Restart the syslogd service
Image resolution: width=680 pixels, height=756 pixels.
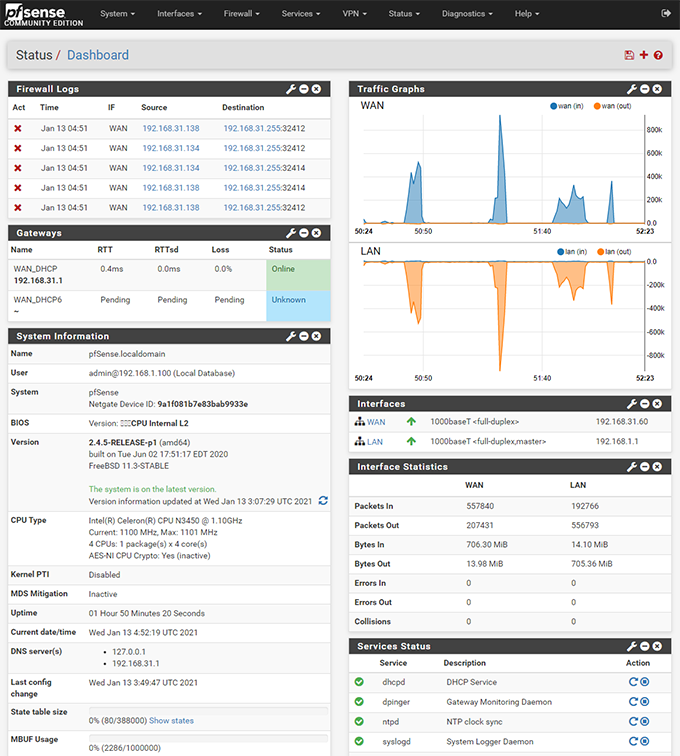(633, 741)
